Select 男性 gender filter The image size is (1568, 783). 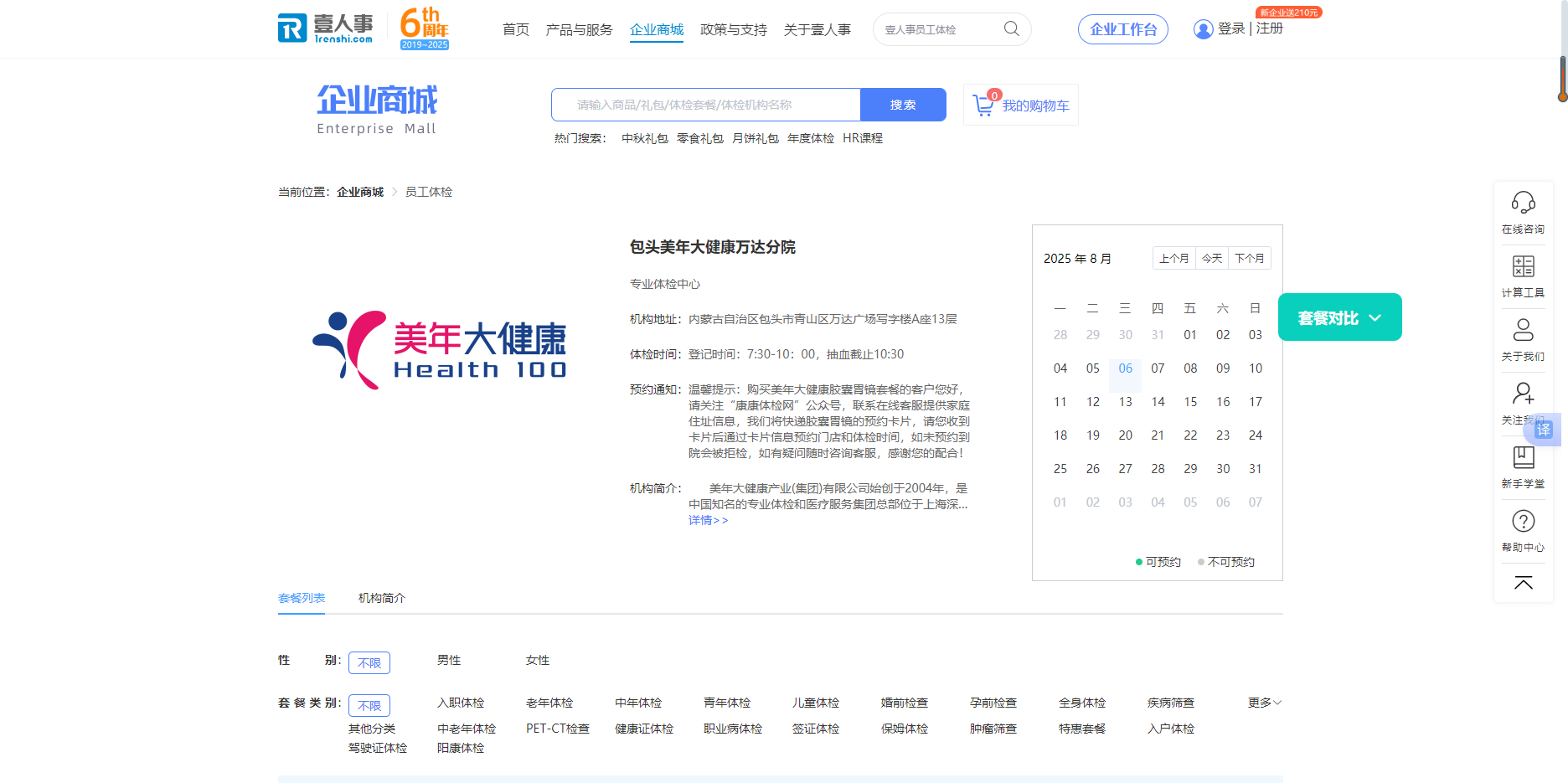click(x=449, y=661)
